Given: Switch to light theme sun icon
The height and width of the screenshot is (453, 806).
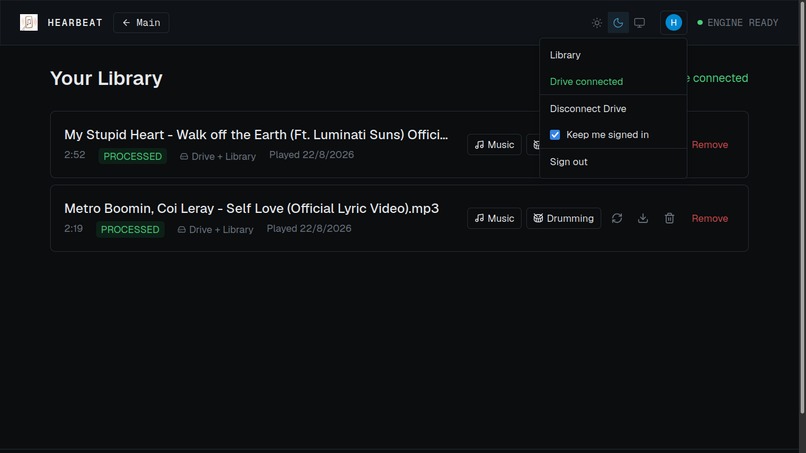Looking at the screenshot, I should pyautogui.click(x=597, y=23).
